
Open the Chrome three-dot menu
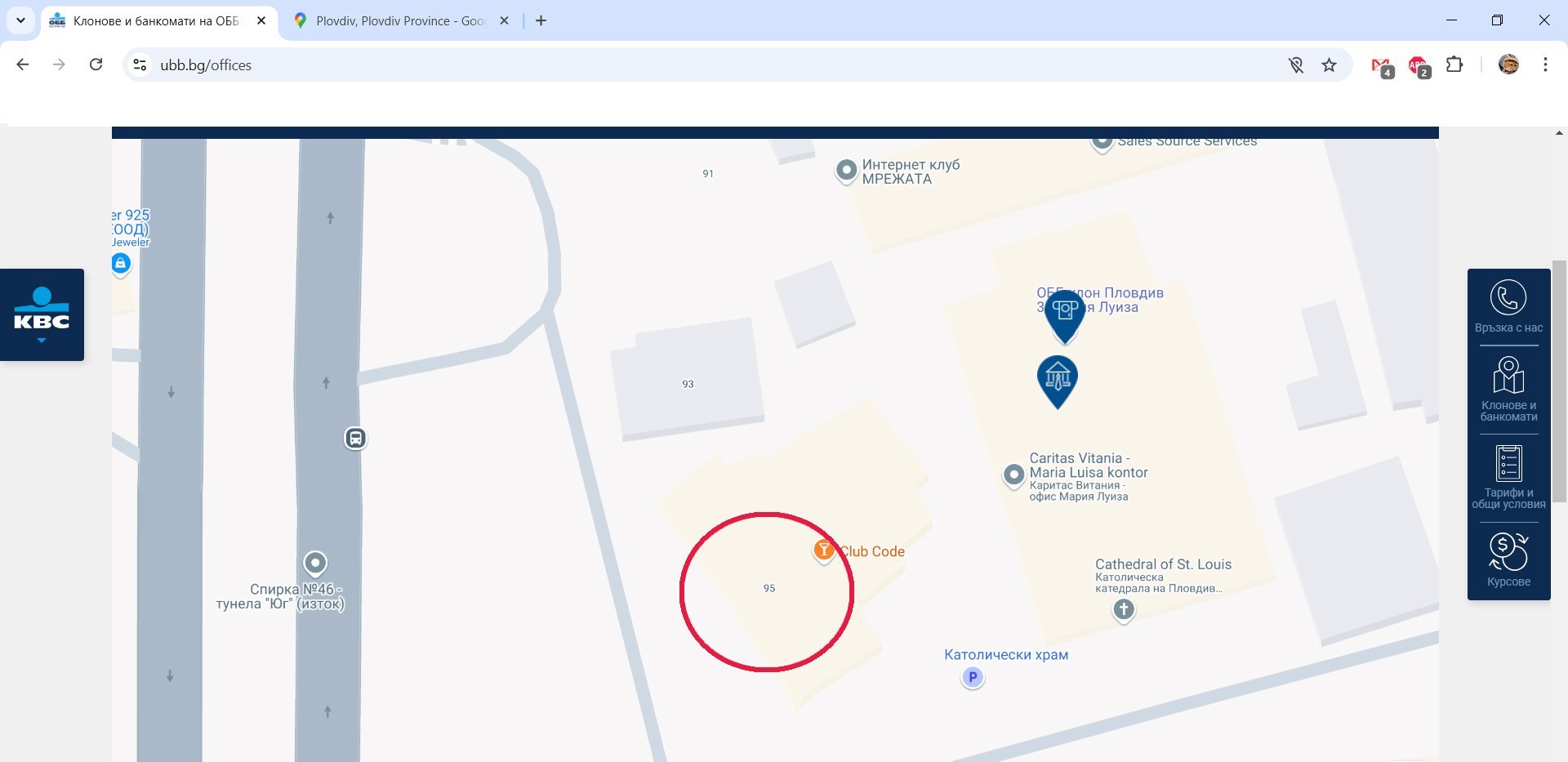click(x=1545, y=65)
